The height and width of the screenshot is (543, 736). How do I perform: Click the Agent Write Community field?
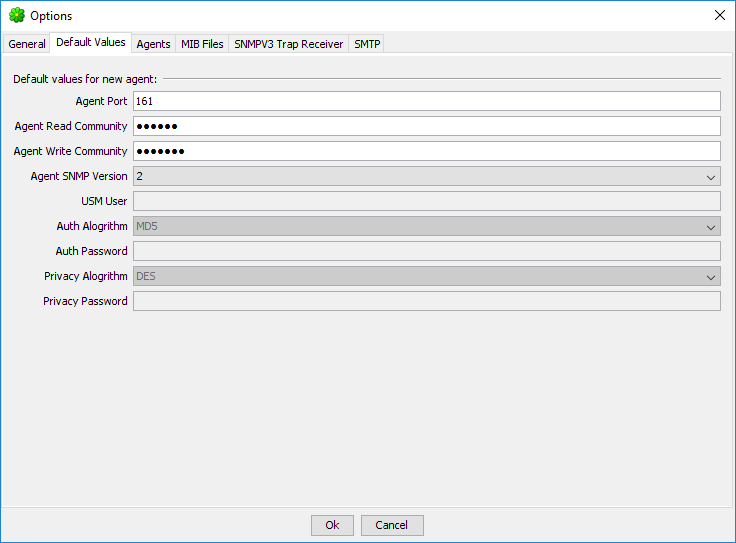point(426,151)
